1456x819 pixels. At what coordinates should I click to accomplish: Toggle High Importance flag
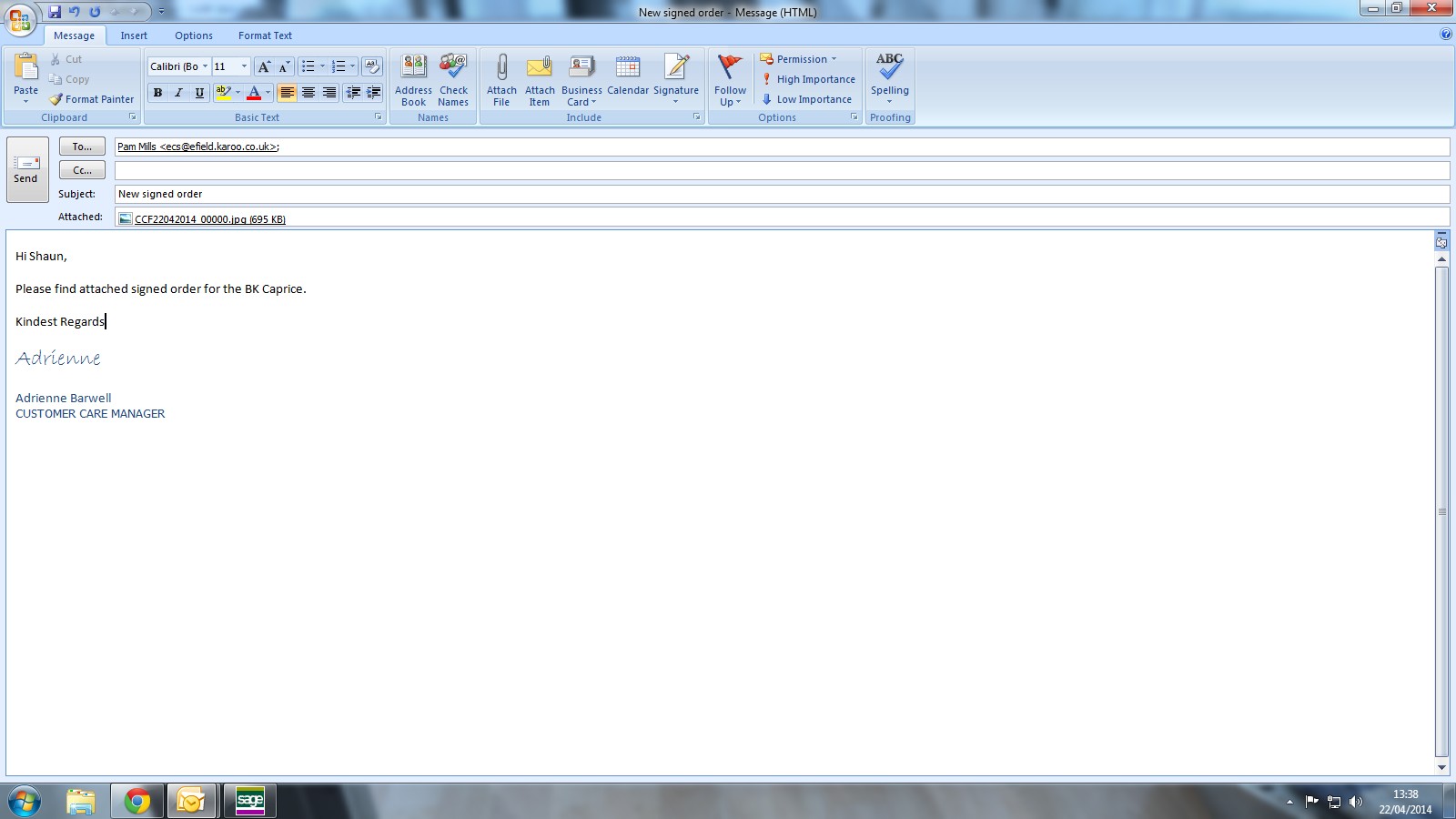[808, 79]
